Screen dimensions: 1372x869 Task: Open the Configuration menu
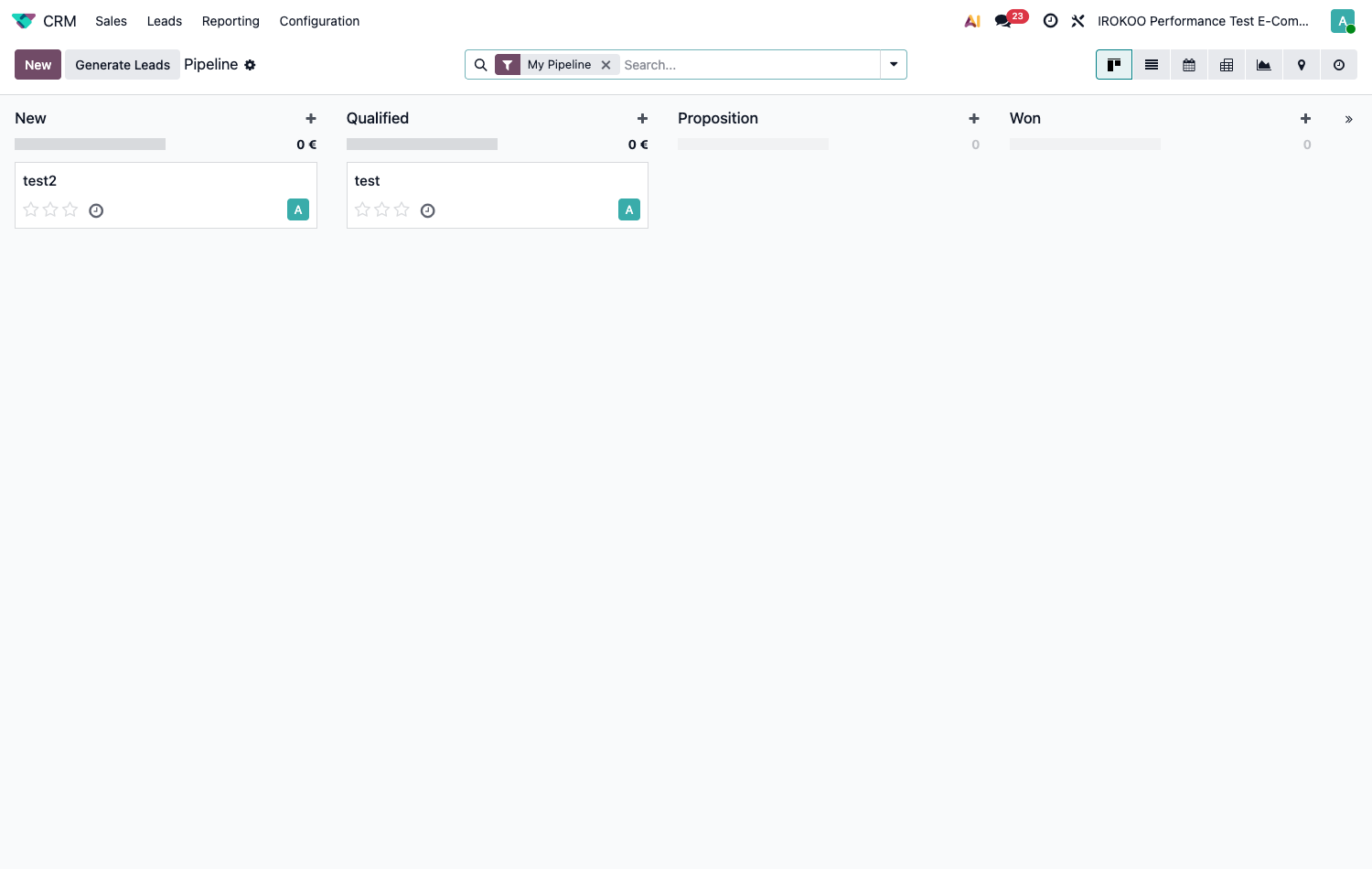click(319, 21)
